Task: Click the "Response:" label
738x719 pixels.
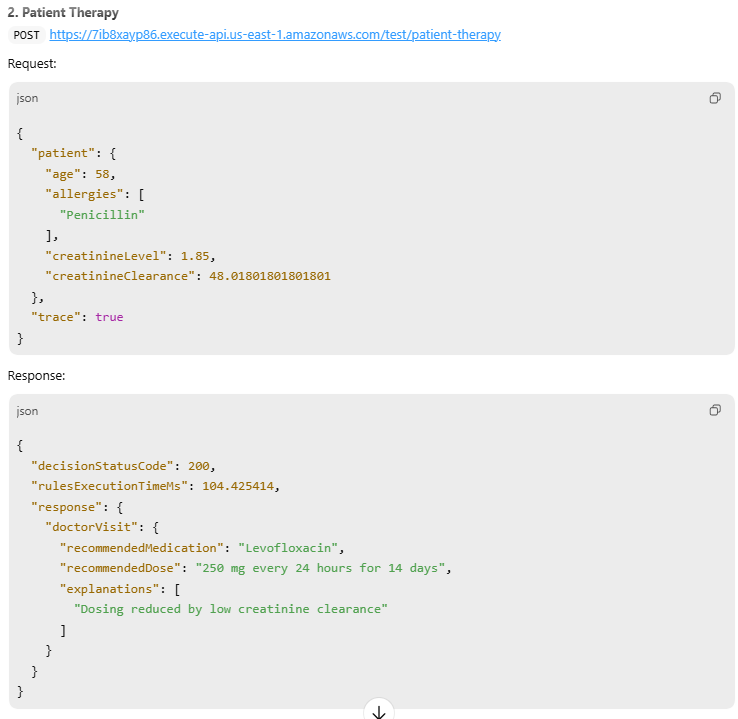Action: point(37,375)
